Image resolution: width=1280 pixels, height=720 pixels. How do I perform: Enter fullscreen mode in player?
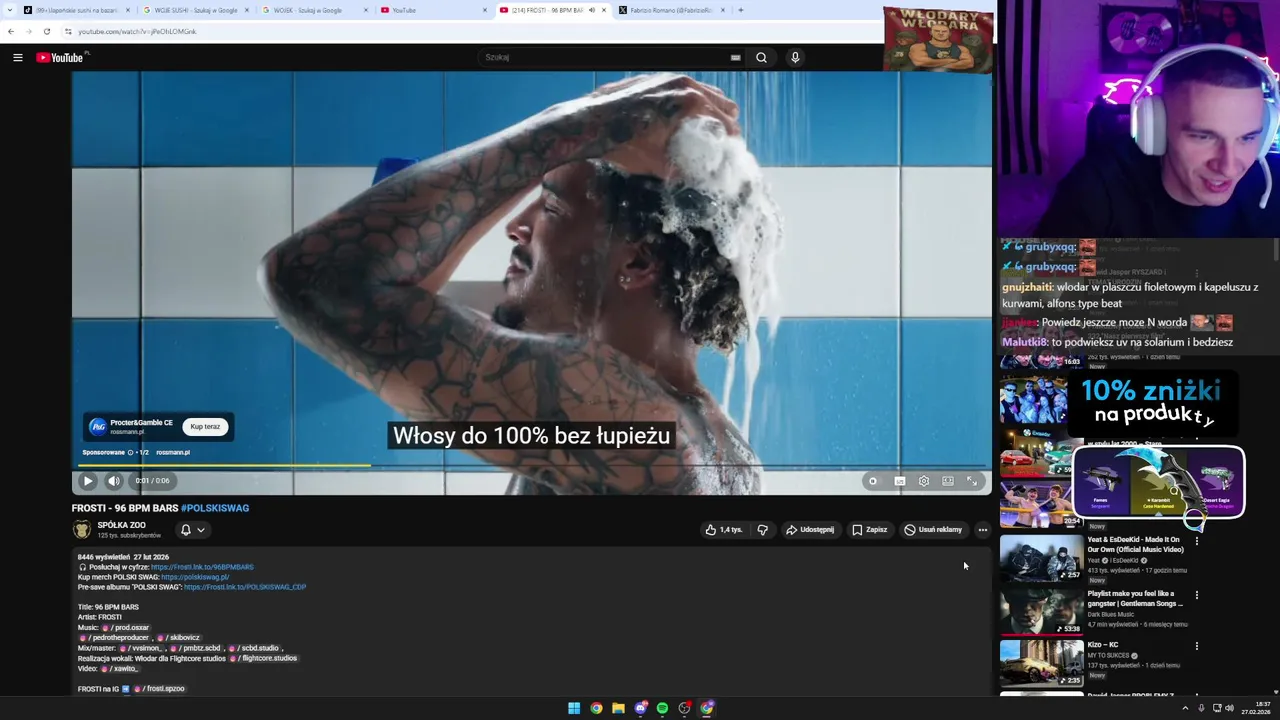pos(971,481)
